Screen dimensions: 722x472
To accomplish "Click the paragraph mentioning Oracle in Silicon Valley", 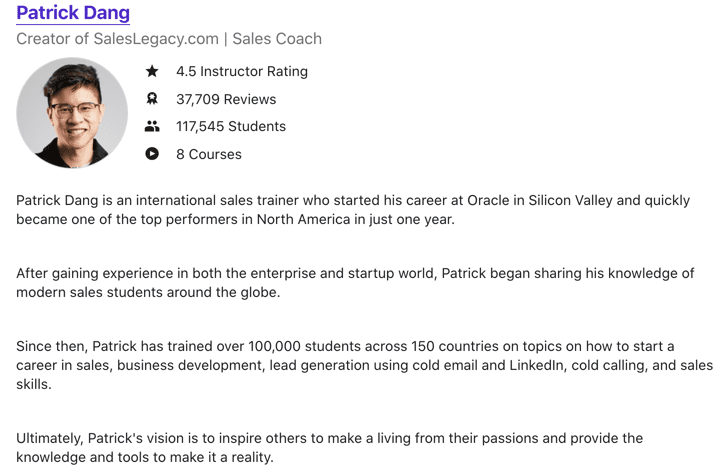I will (353, 210).
